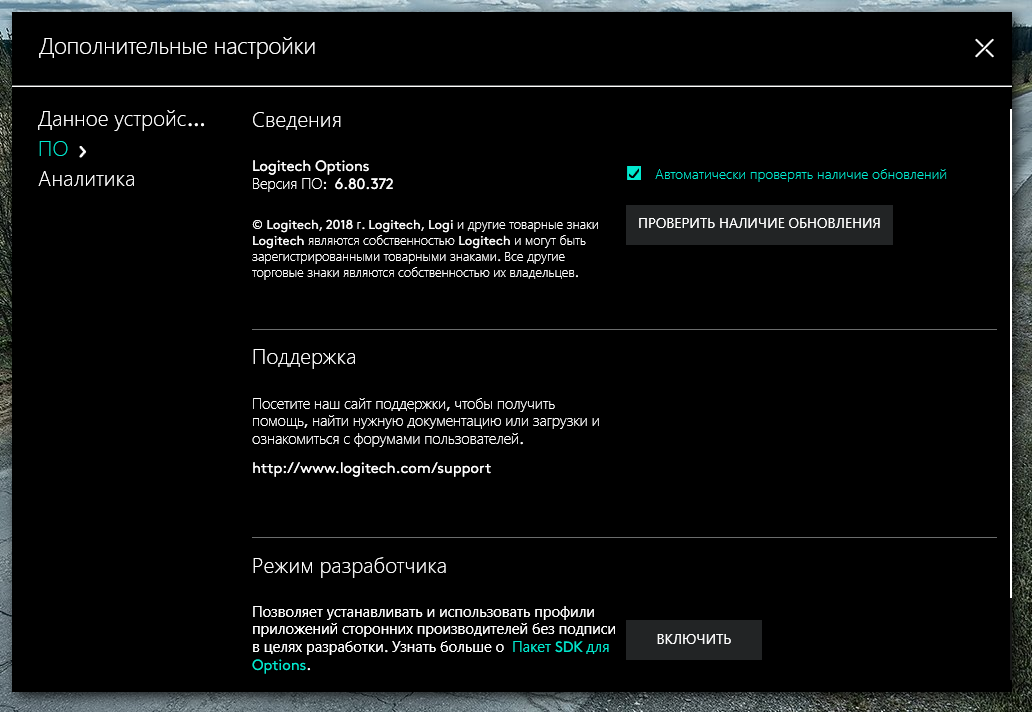The image size is (1032, 712).
Task: Open the Пакет SDK для Options link
Action: (x=430, y=655)
